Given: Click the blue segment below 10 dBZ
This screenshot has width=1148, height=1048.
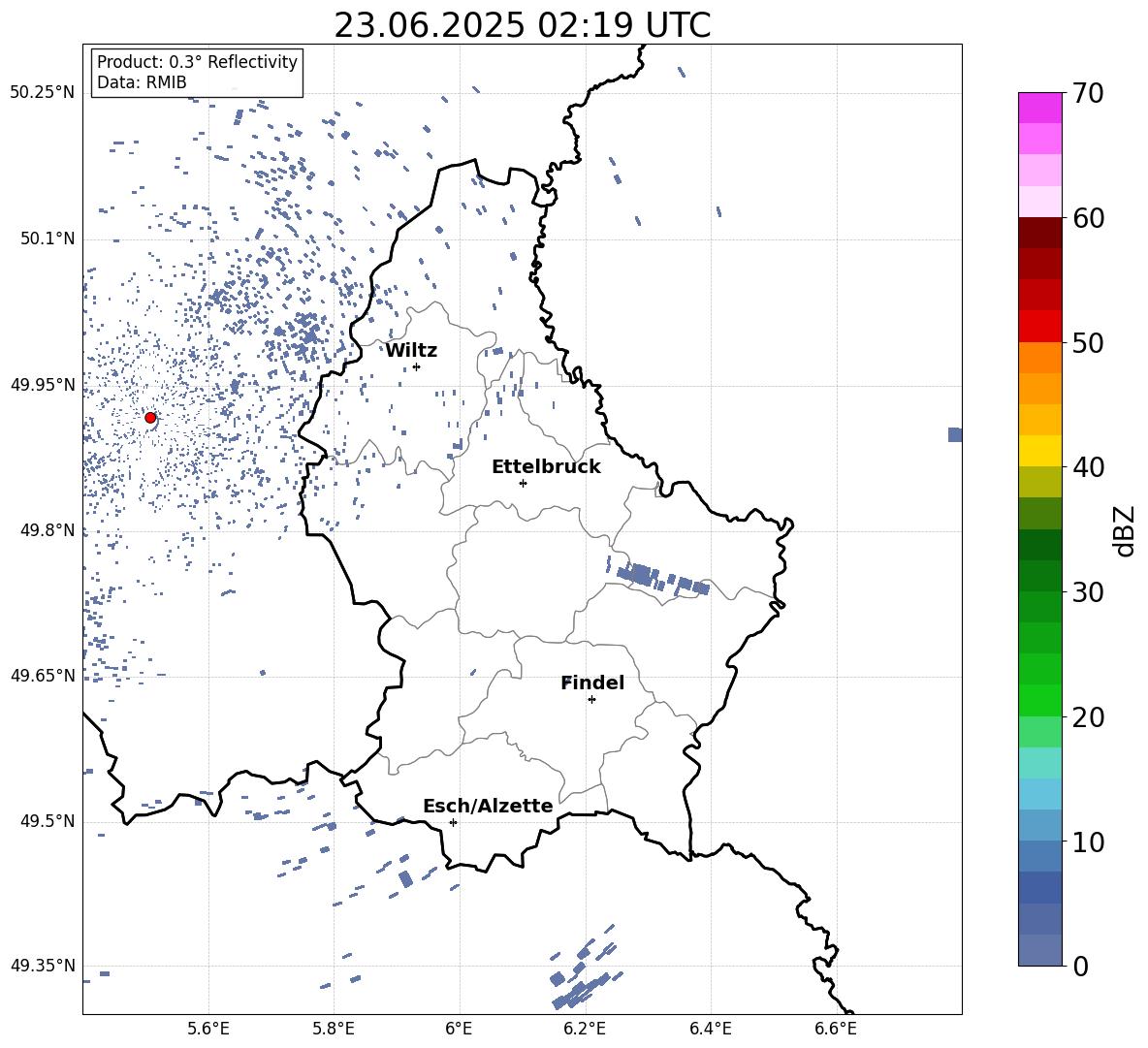Looking at the screenshot, I should tap(1039, 856).
